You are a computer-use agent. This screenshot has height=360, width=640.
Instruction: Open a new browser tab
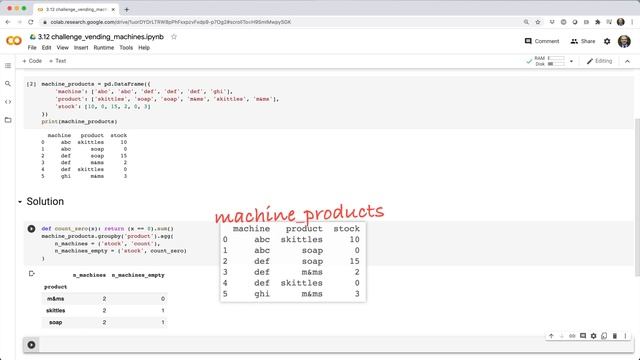(x=127, y=9)
